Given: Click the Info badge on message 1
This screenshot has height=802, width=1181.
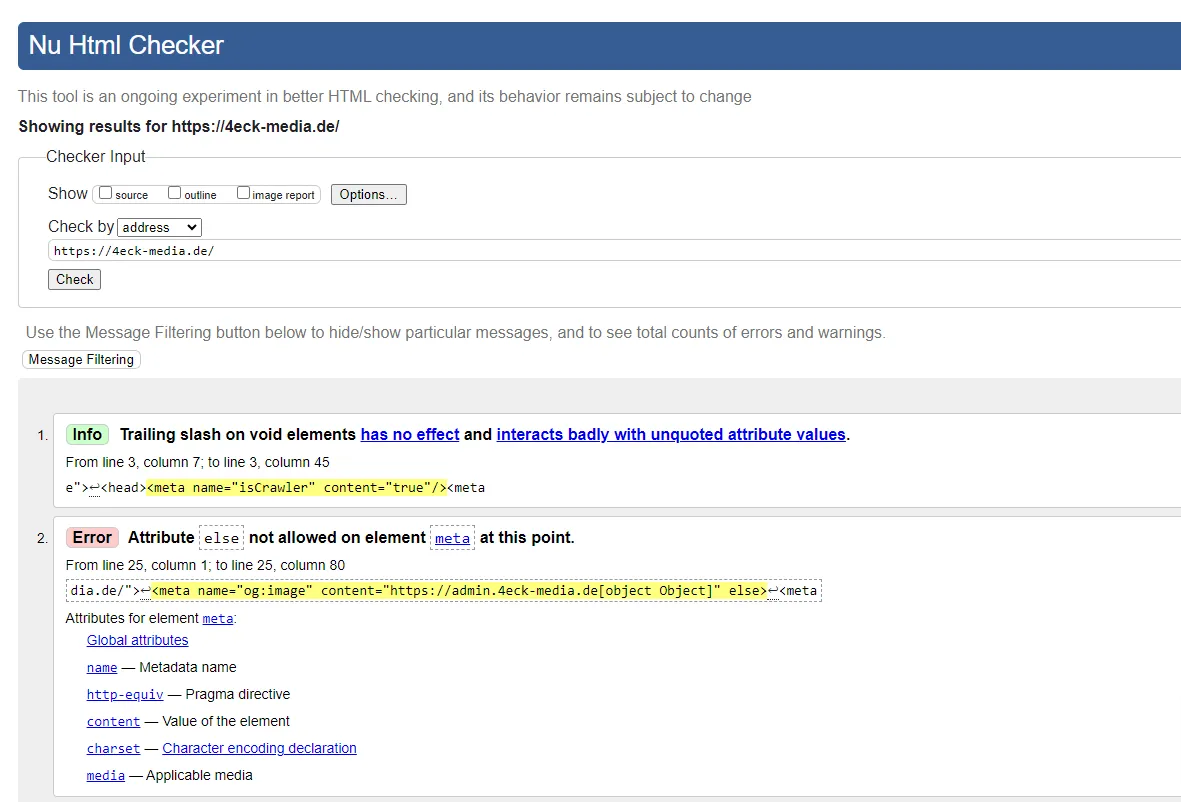Looking at the screenshot, I should 87,435.
